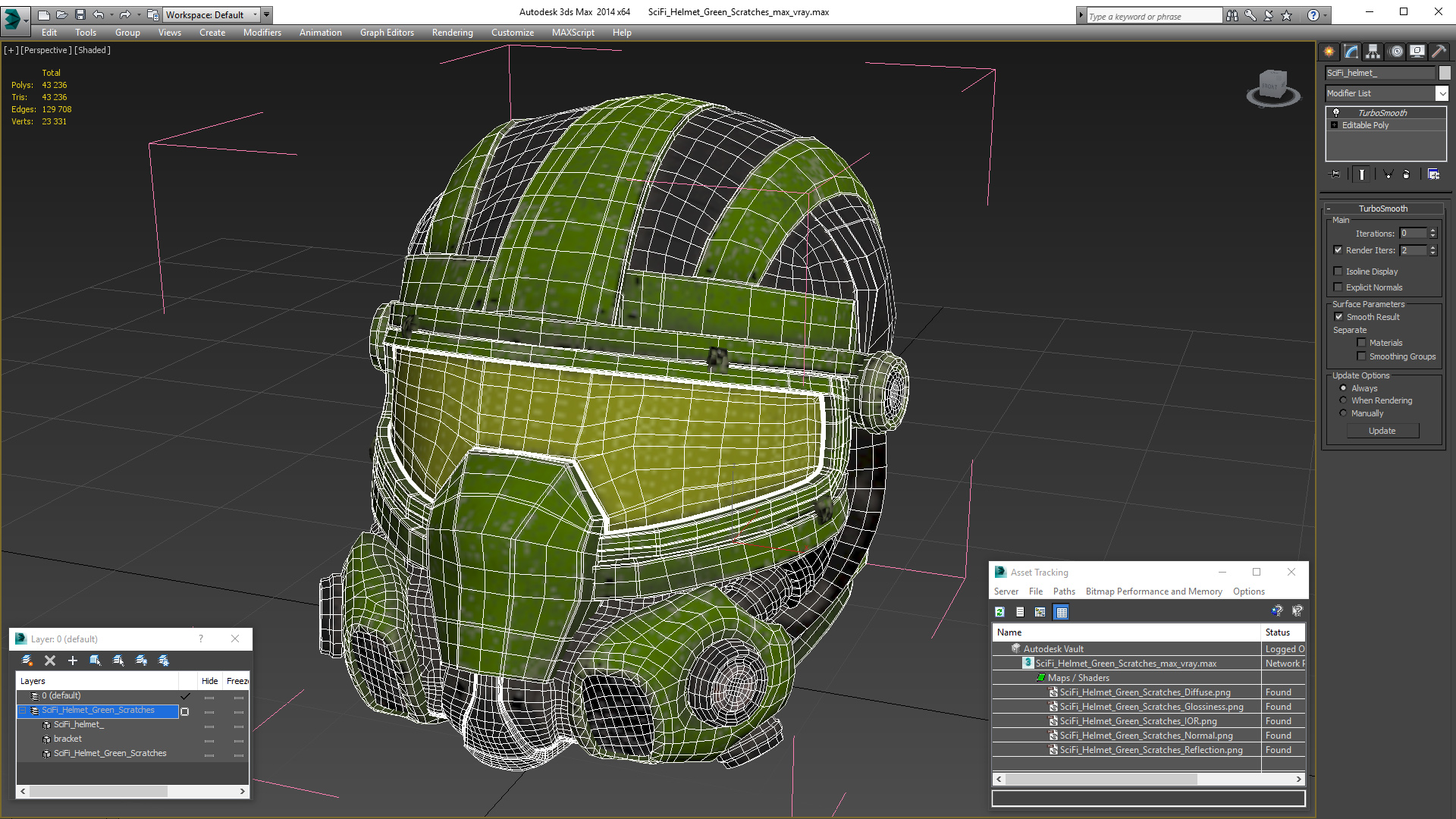Click the Redo arrow icon
Viewport: 1456px width, 819px height.
coord(125,14)
